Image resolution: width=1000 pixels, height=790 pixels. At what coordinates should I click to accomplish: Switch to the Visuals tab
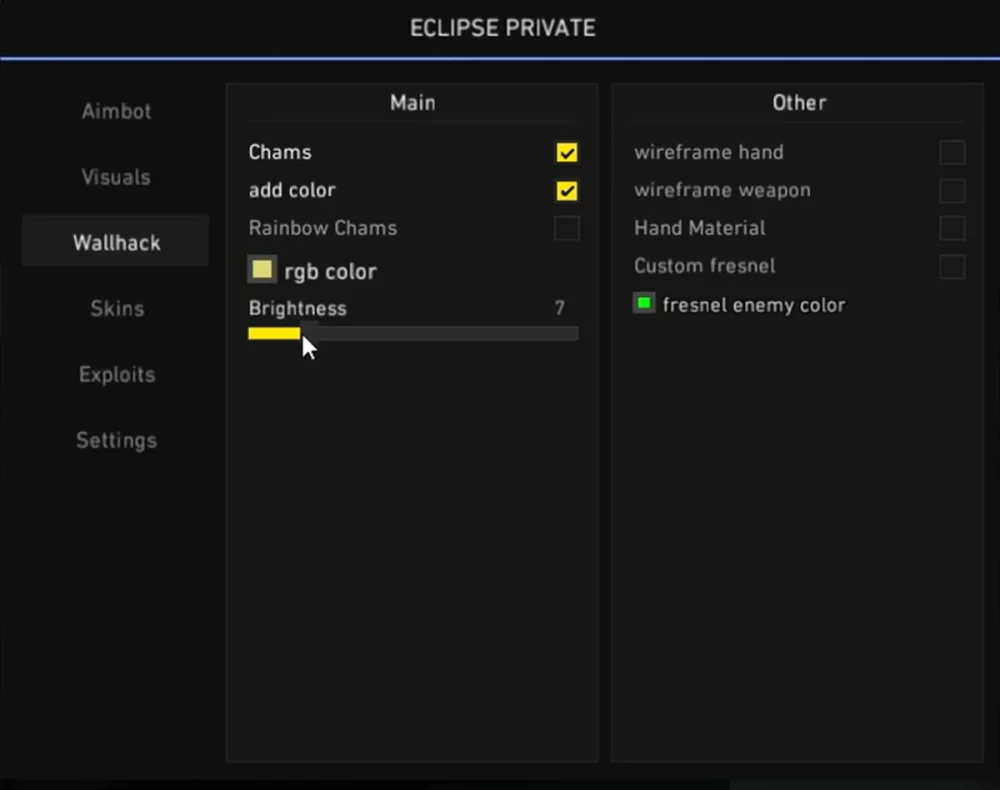pyautogui.click(x=116, y=177)
